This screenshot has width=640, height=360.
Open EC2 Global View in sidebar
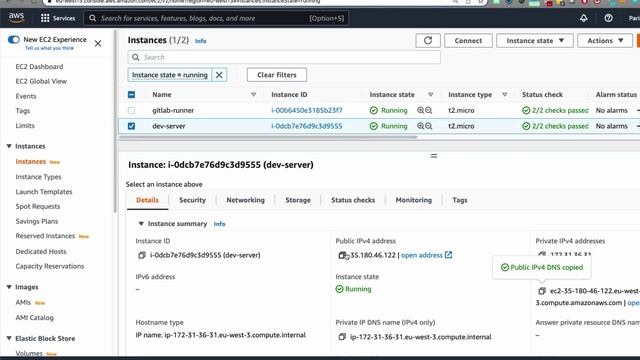[x=41, y=81]
